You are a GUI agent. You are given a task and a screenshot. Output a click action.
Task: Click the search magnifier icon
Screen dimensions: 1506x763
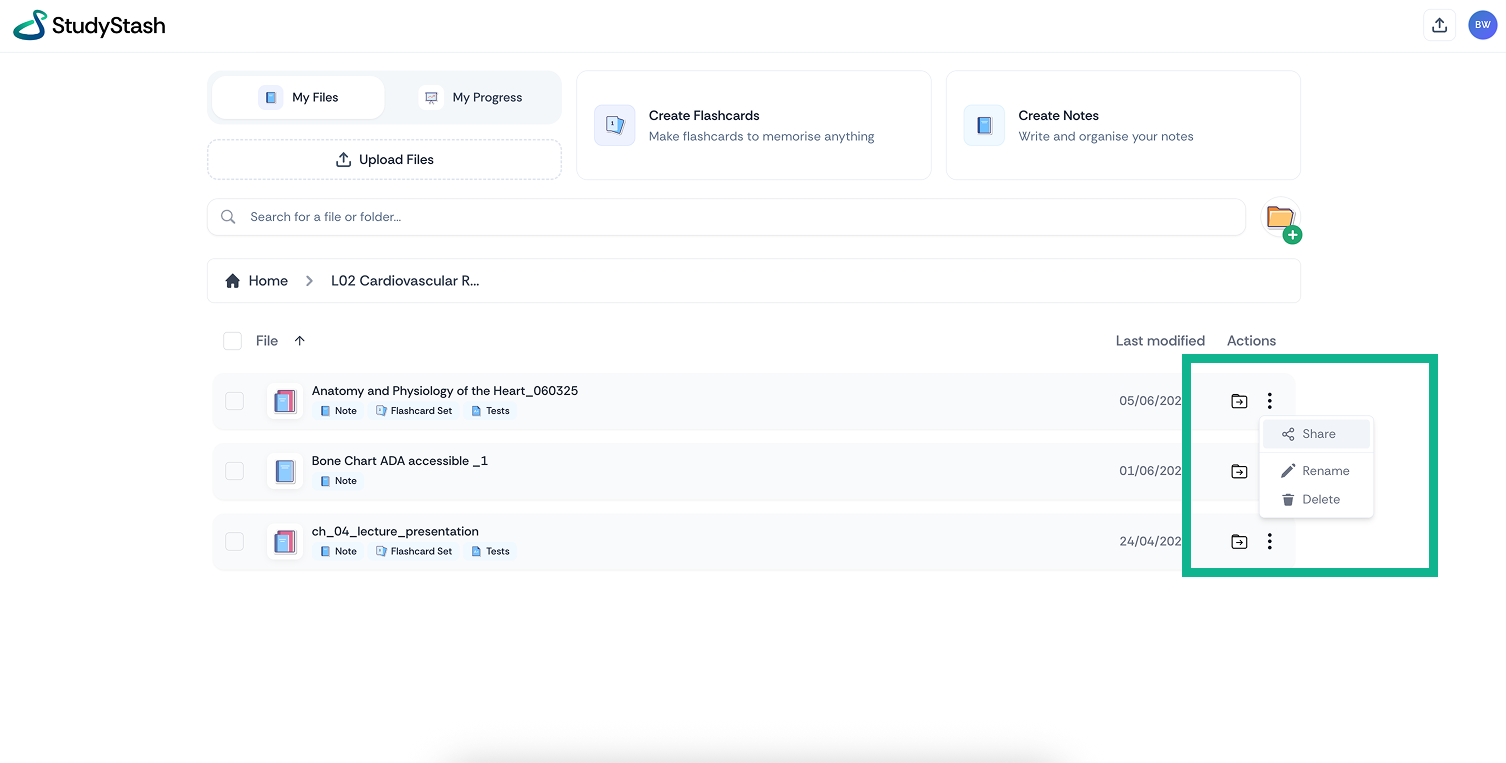[228, 217]
